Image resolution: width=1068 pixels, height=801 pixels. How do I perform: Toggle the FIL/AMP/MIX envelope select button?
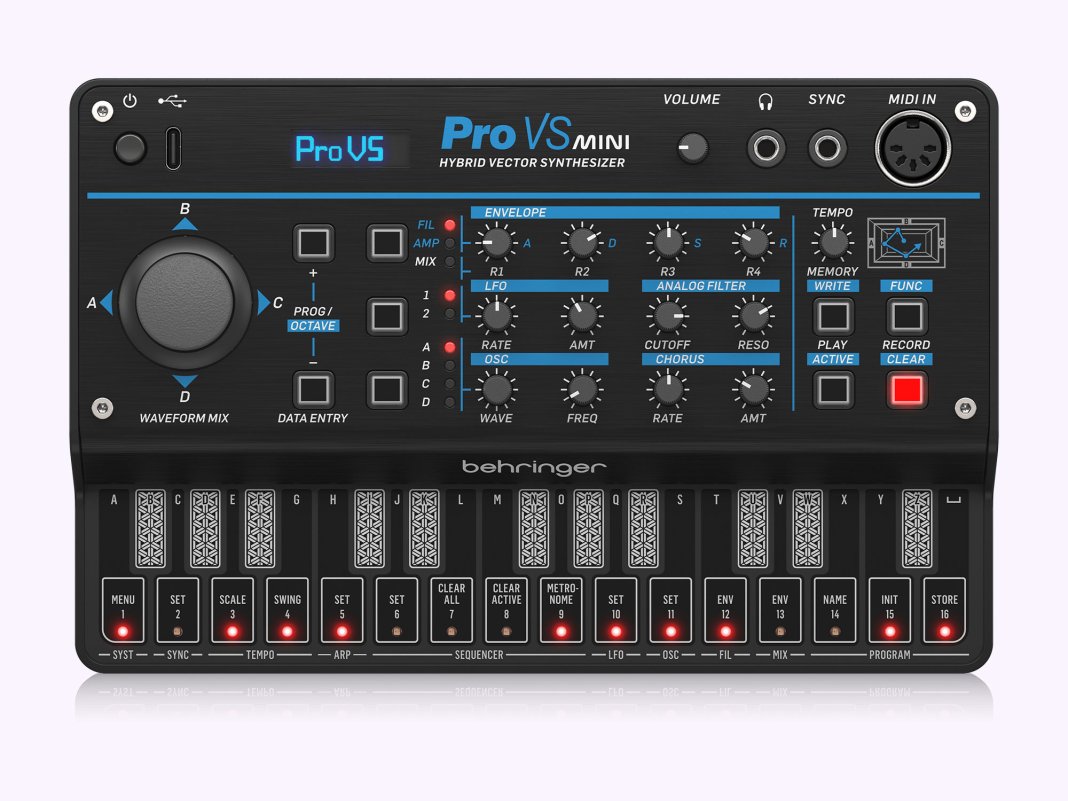[387, 242]
